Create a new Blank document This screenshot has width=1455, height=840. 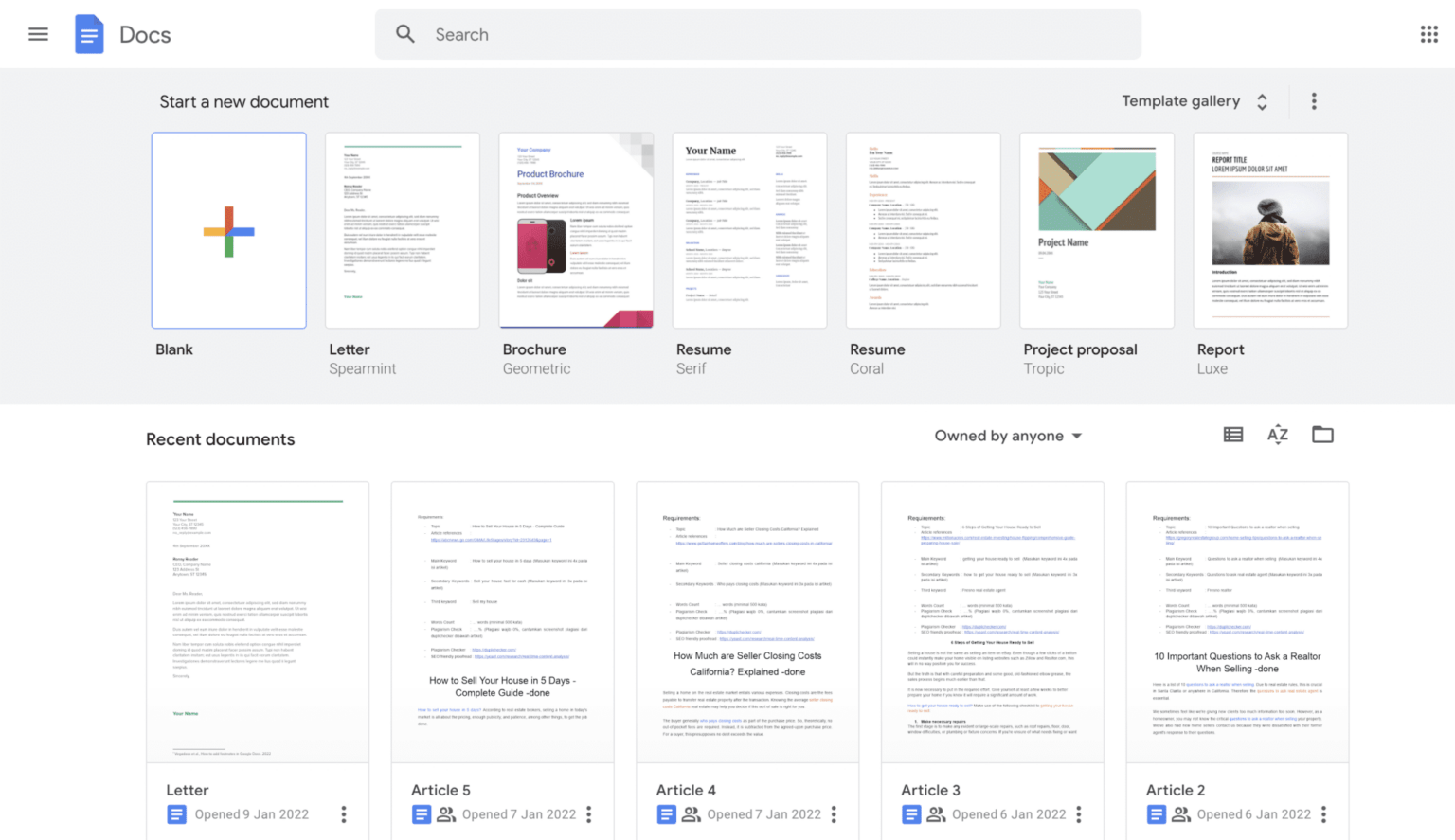pos(228,230)
